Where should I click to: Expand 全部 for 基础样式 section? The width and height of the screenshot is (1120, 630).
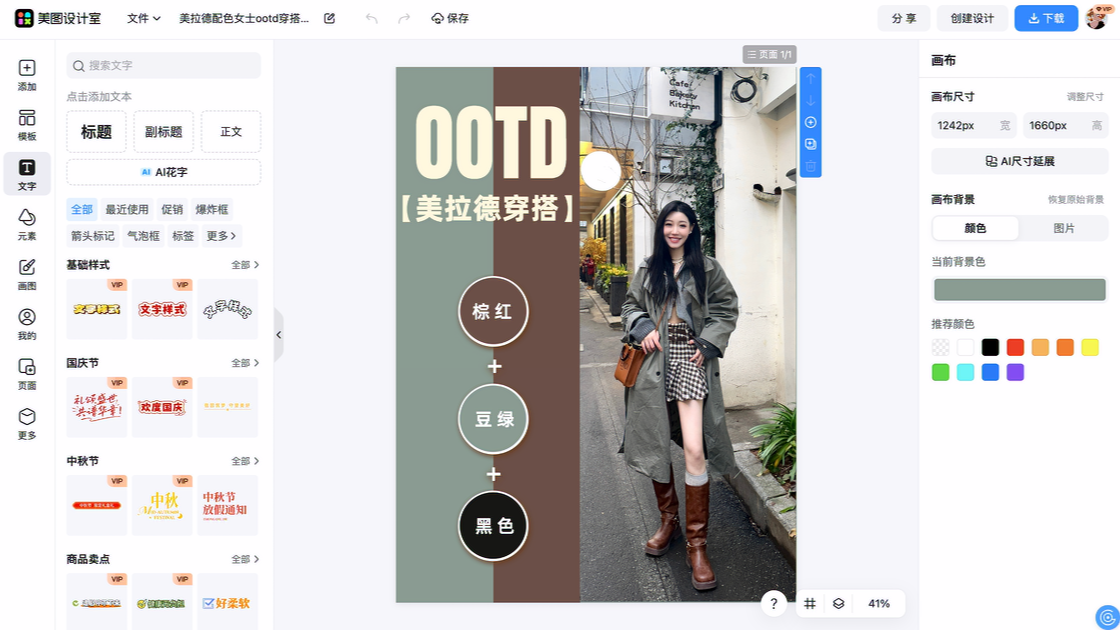click(x=245, y=265)
